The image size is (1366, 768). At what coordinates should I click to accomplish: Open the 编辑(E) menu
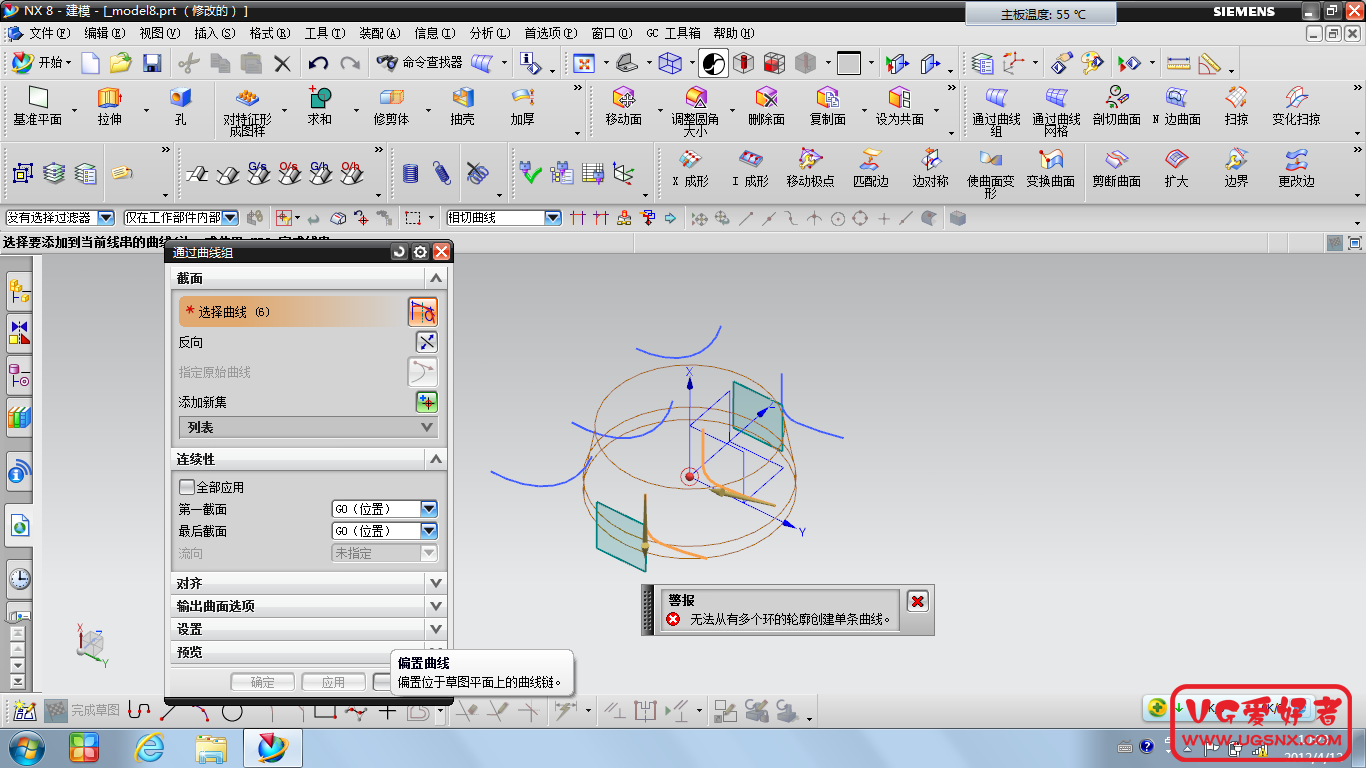105,33
